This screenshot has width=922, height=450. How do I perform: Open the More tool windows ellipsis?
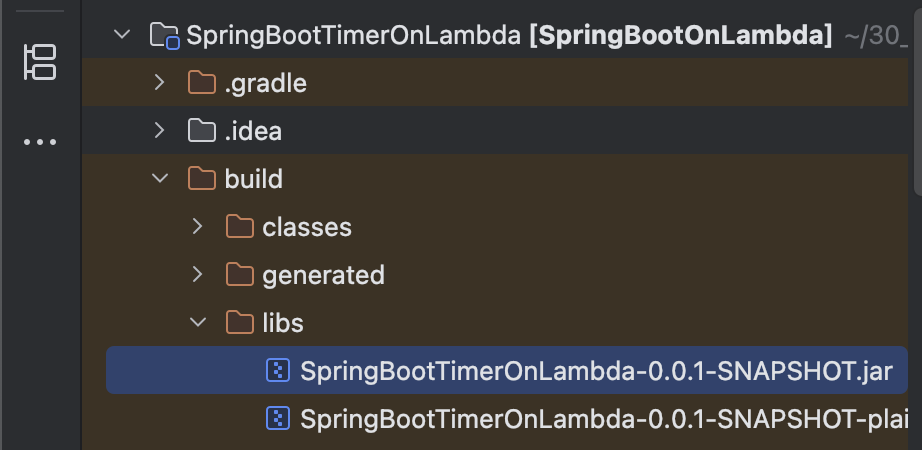click(x=39, y=142)
